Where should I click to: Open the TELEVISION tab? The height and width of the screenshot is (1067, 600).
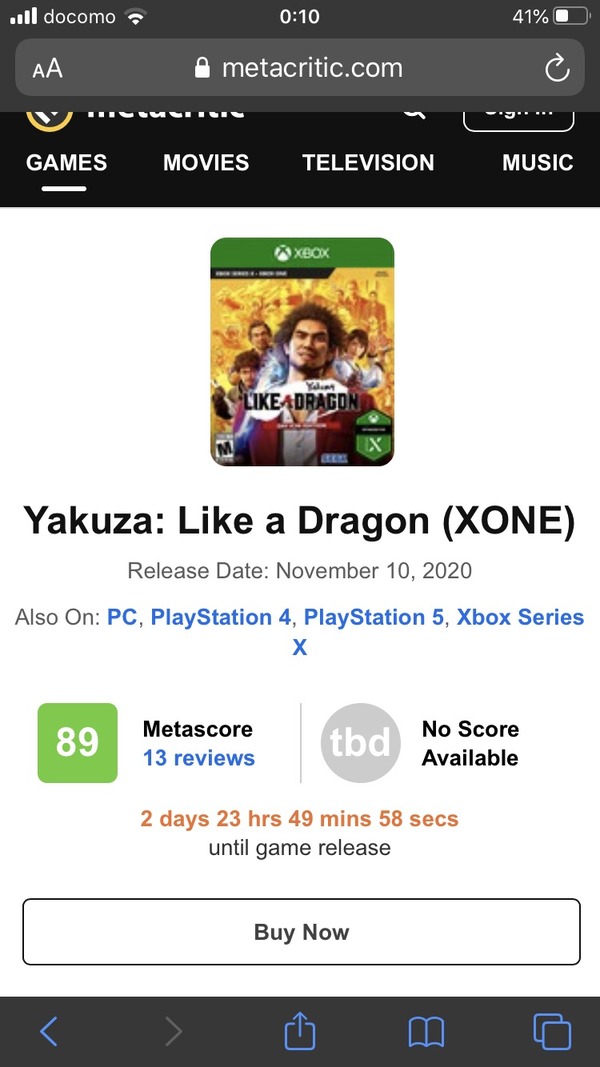(368, 163)
